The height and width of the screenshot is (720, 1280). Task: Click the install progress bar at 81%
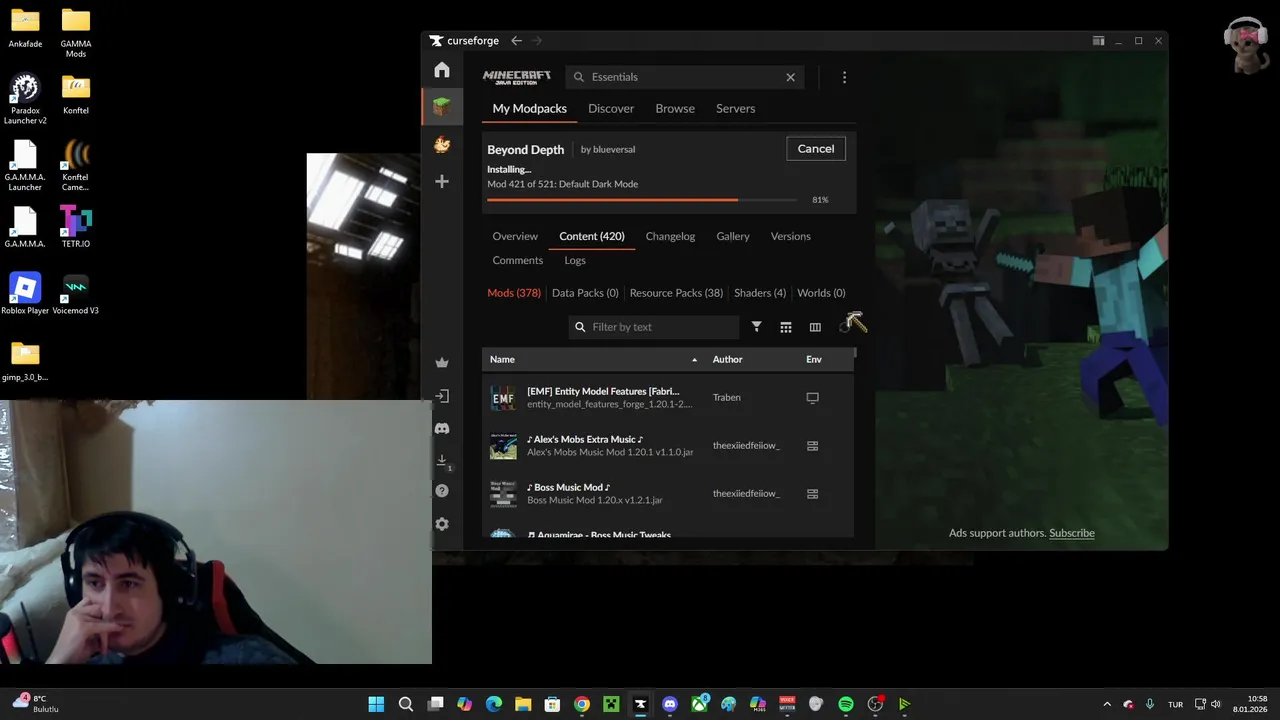[x=642, y=200]
